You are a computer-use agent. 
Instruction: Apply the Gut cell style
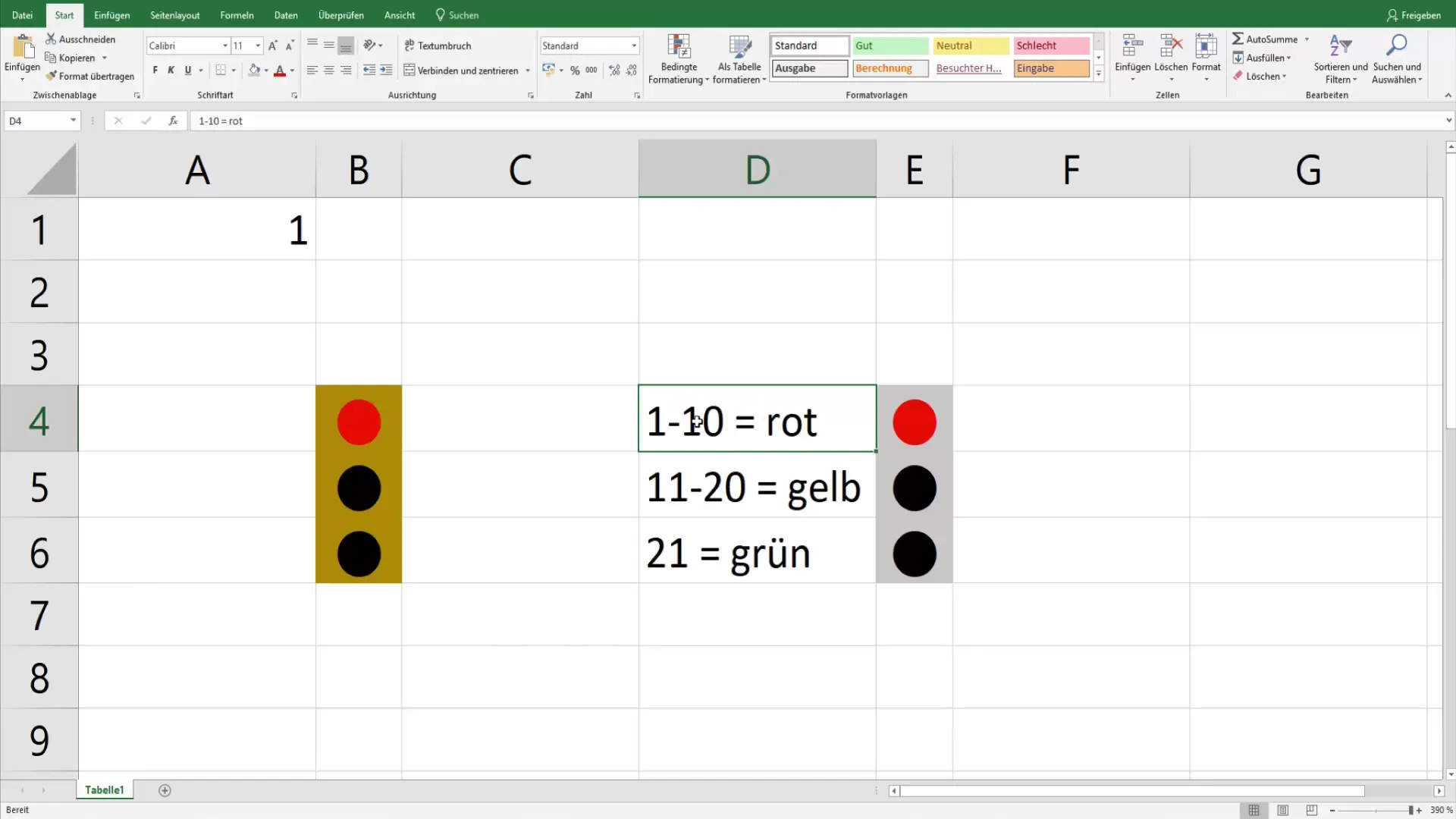[890, 45]
